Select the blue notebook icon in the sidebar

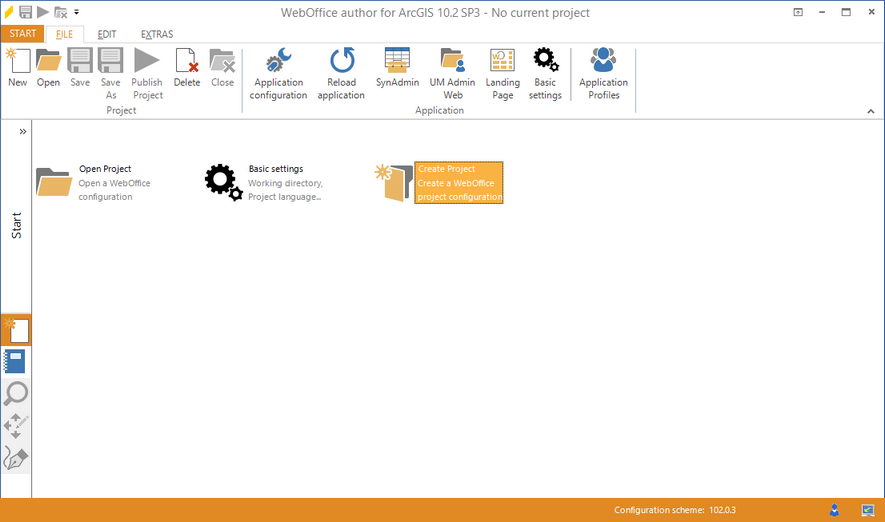(16, 362)
